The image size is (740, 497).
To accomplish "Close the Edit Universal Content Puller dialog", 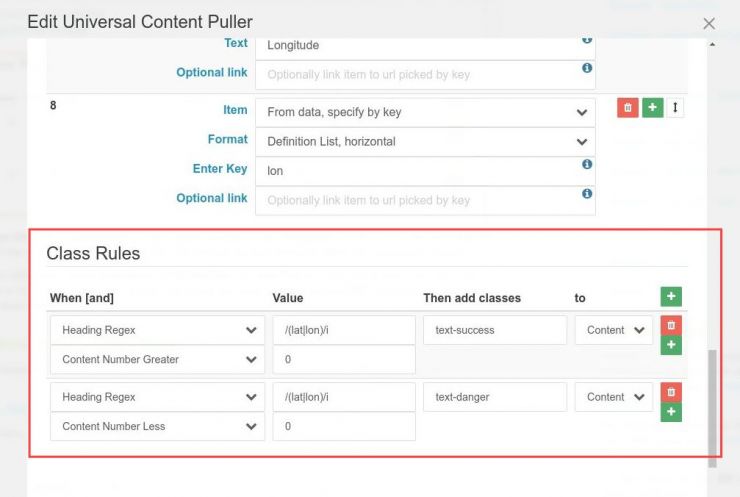I will coord(709,23).
